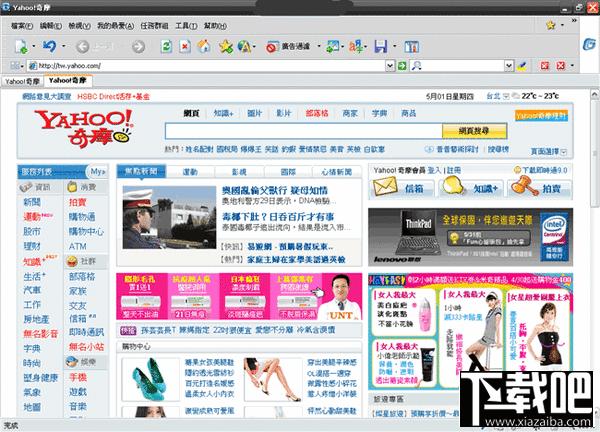Viewport: 600px width, 432px height.
Task: Switch to the 國際 news tab
Action: 288,172
